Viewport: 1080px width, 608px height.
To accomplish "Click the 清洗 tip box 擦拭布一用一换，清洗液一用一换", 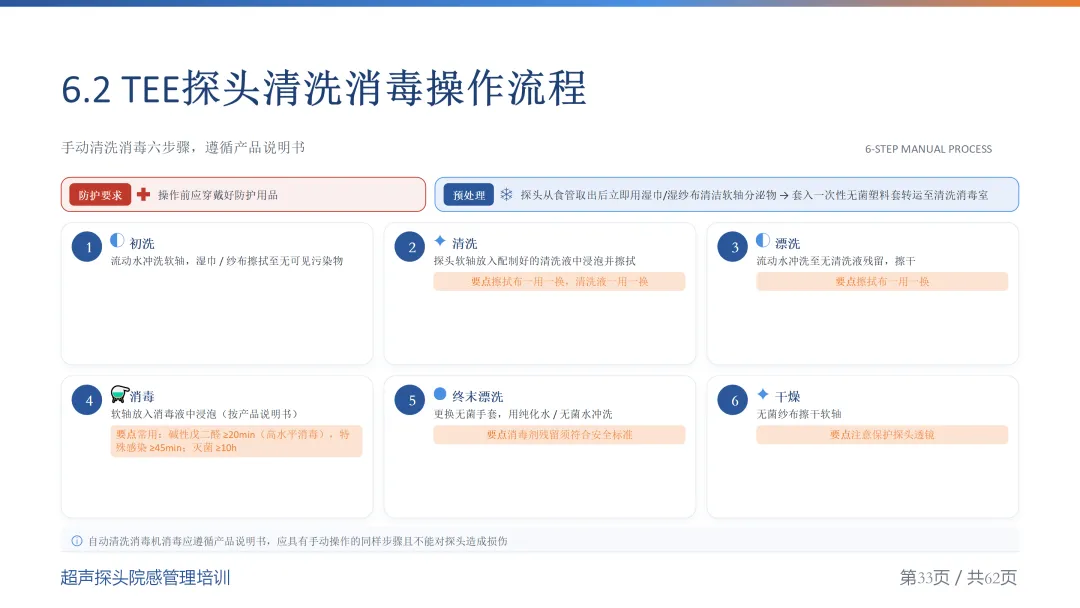I will click(559, 282).
